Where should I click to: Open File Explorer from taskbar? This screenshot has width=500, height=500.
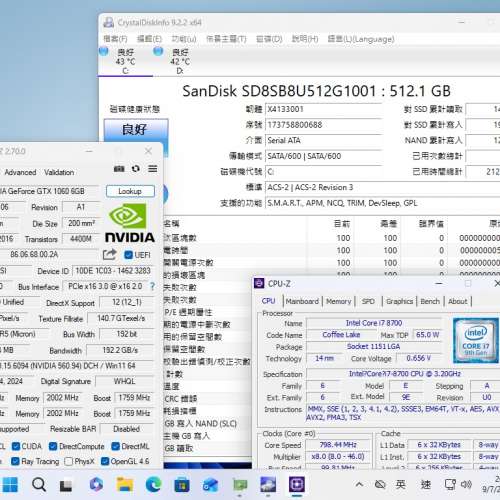coord(125,485)
